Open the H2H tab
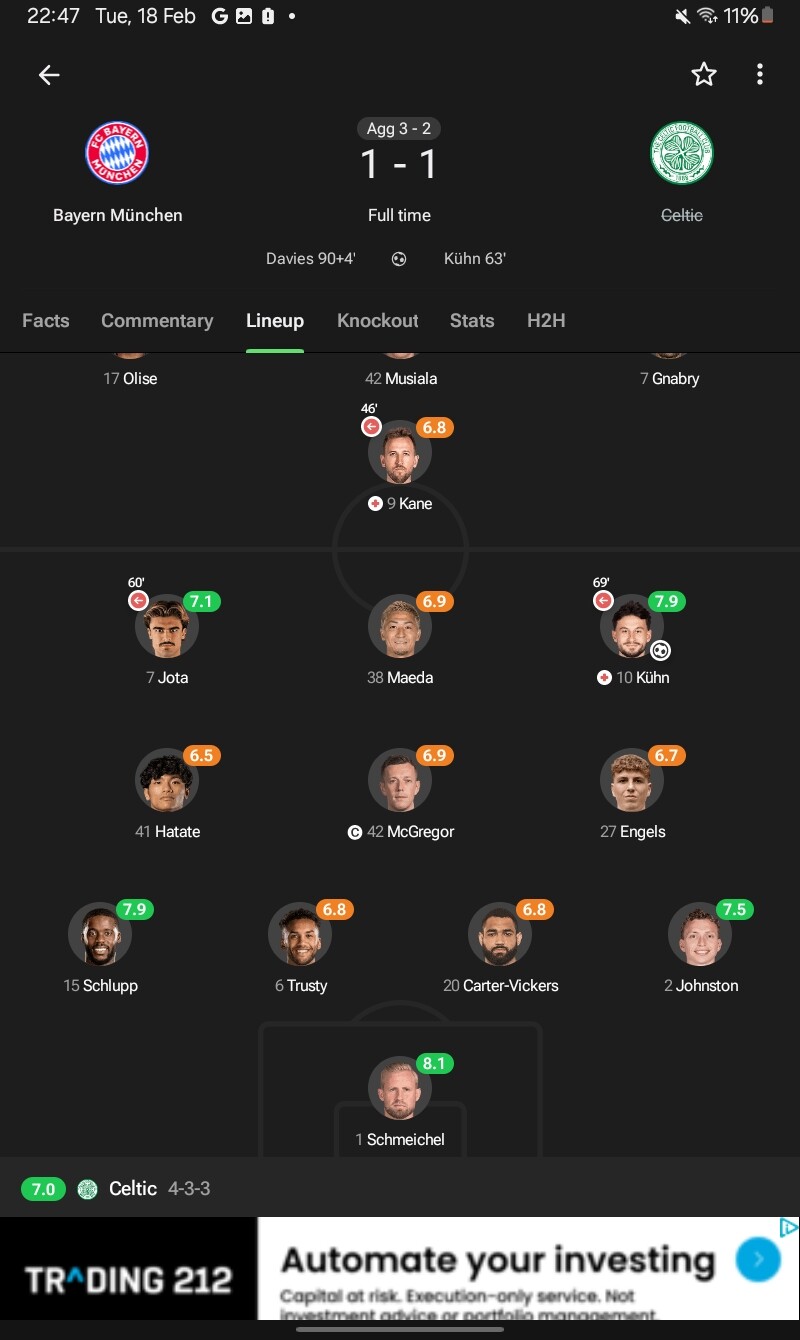The image size is (800, 1340). 546,321
